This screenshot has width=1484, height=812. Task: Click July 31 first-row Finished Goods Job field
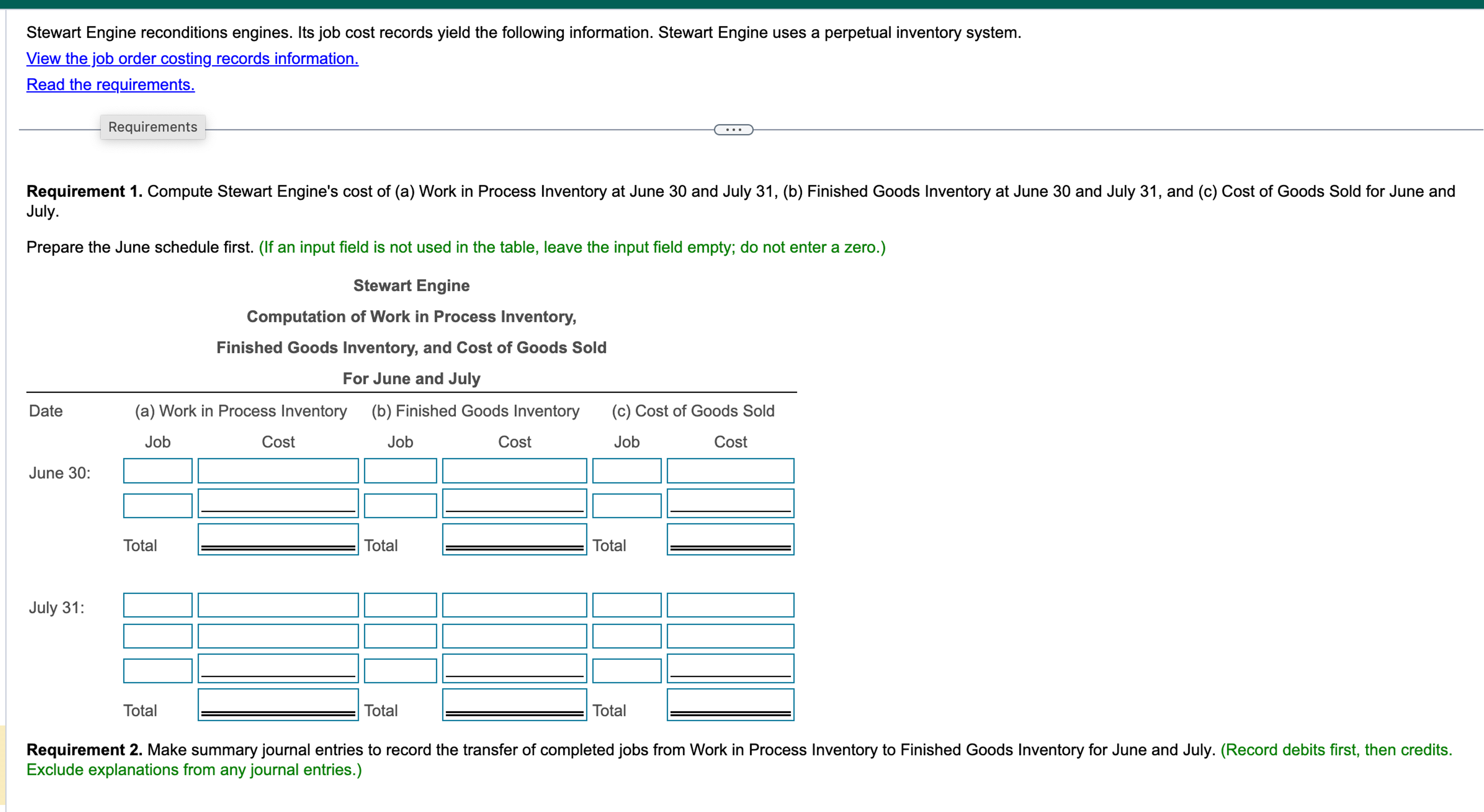tap(400, 605)
